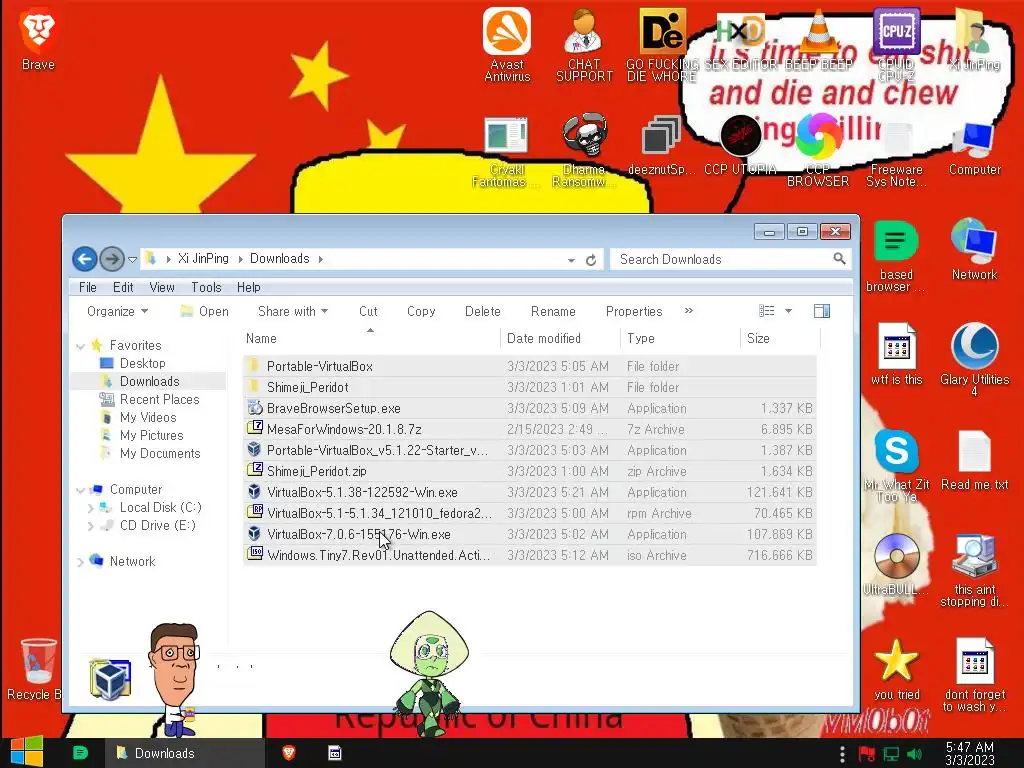Image resolution: width=1024 pixels, height=768 pixels.
Task: Open the Brave desktop shortcut
Action: tap(38, 40)
